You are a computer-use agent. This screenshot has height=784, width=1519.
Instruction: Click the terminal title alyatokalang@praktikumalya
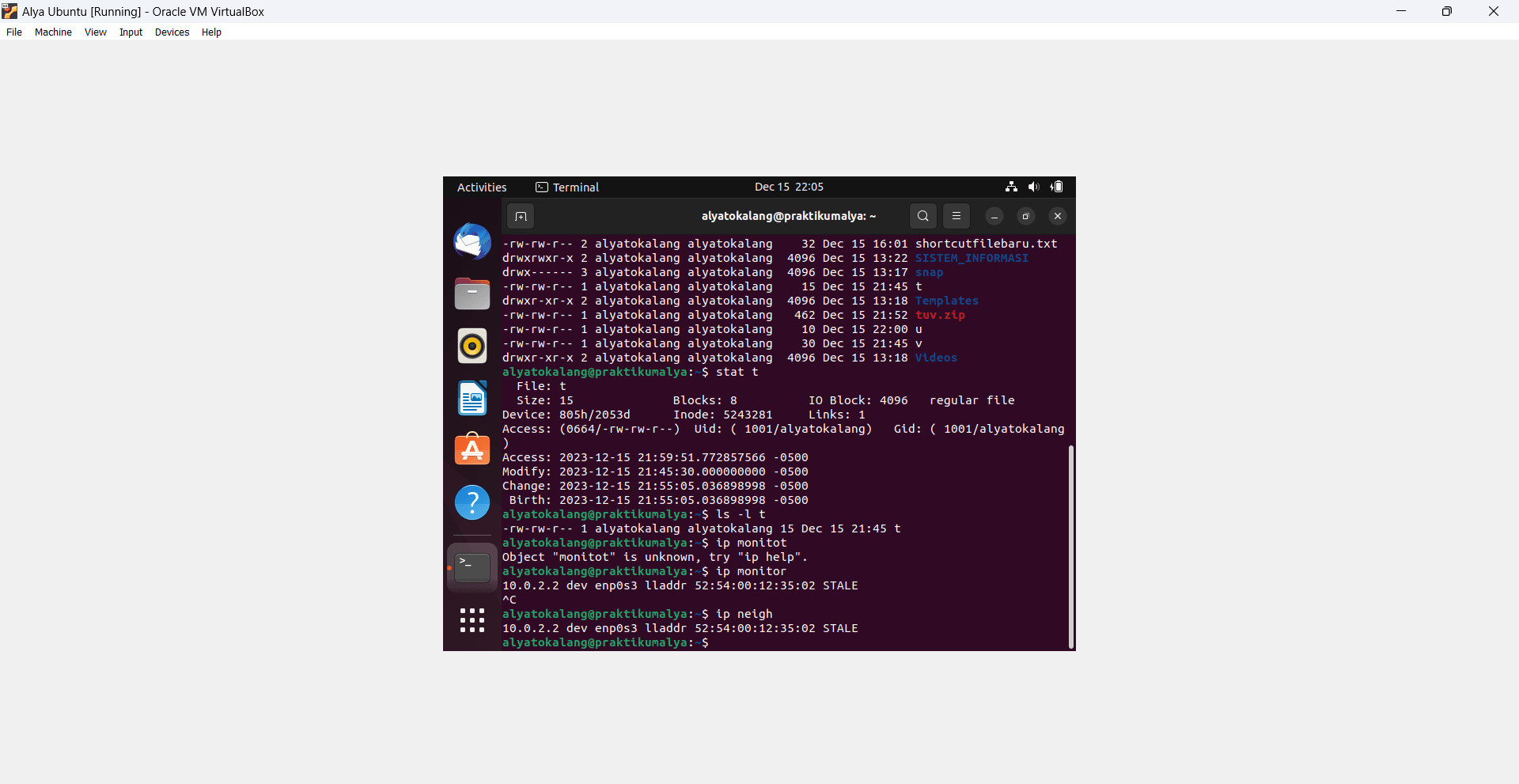point(789,216)
